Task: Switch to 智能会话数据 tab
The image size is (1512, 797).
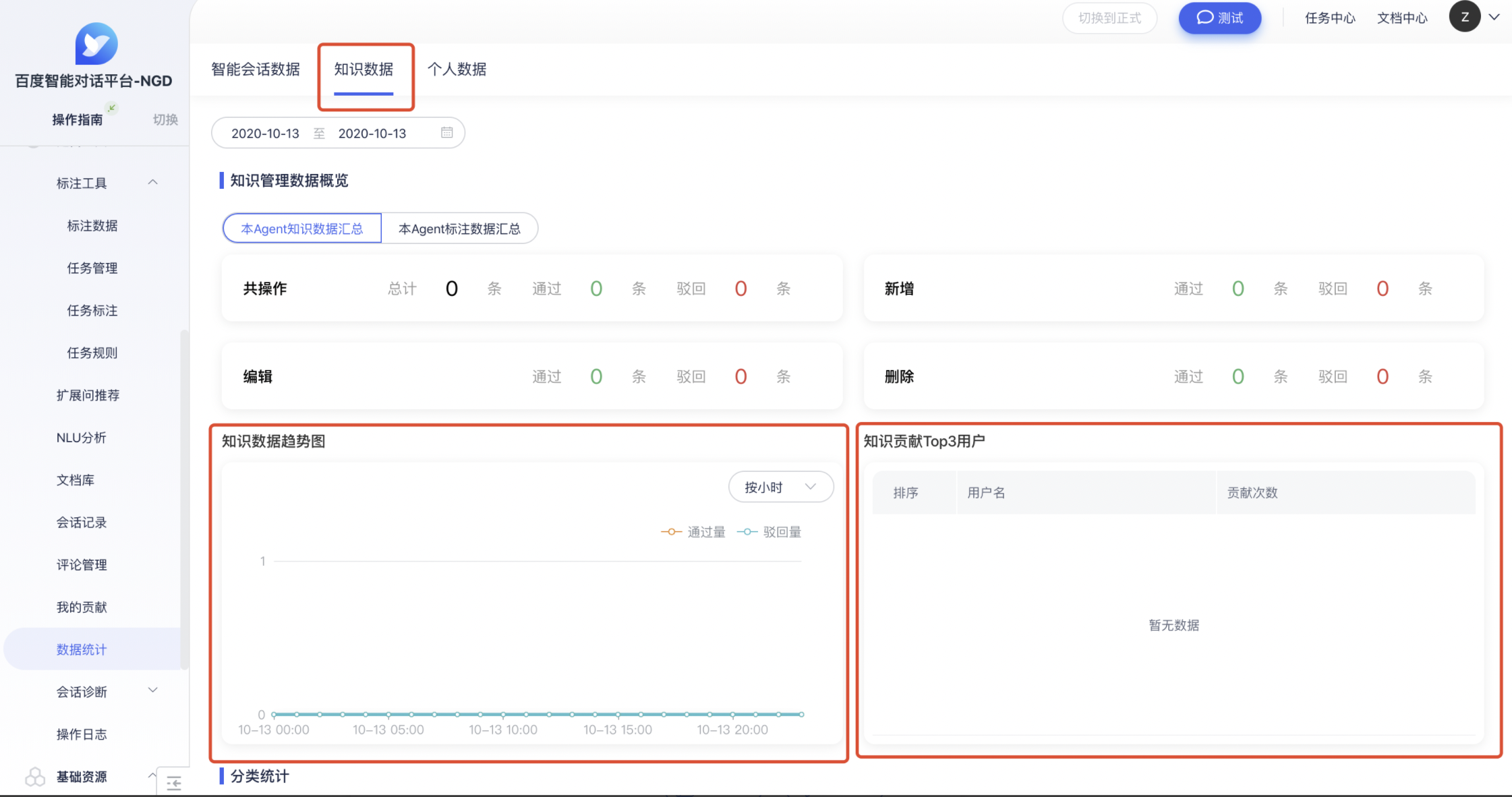Action: [256, 69]
